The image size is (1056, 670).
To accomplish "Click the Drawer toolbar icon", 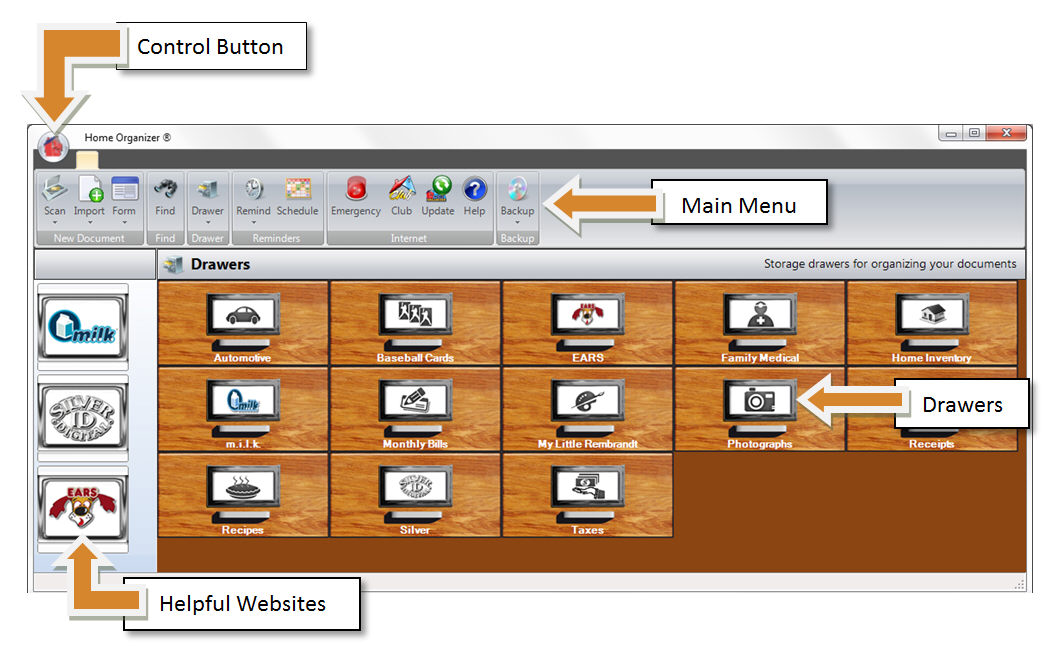I will pyautogui.click(x=207, y=190).
